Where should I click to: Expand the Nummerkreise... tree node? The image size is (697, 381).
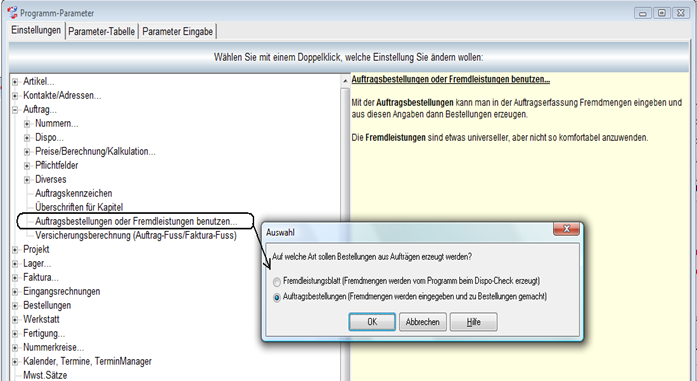click(15, 348)
